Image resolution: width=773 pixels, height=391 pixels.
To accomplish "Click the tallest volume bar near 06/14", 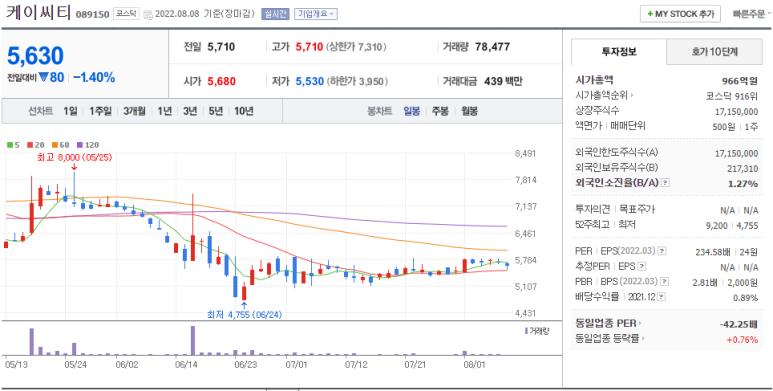I will (193, 340).
